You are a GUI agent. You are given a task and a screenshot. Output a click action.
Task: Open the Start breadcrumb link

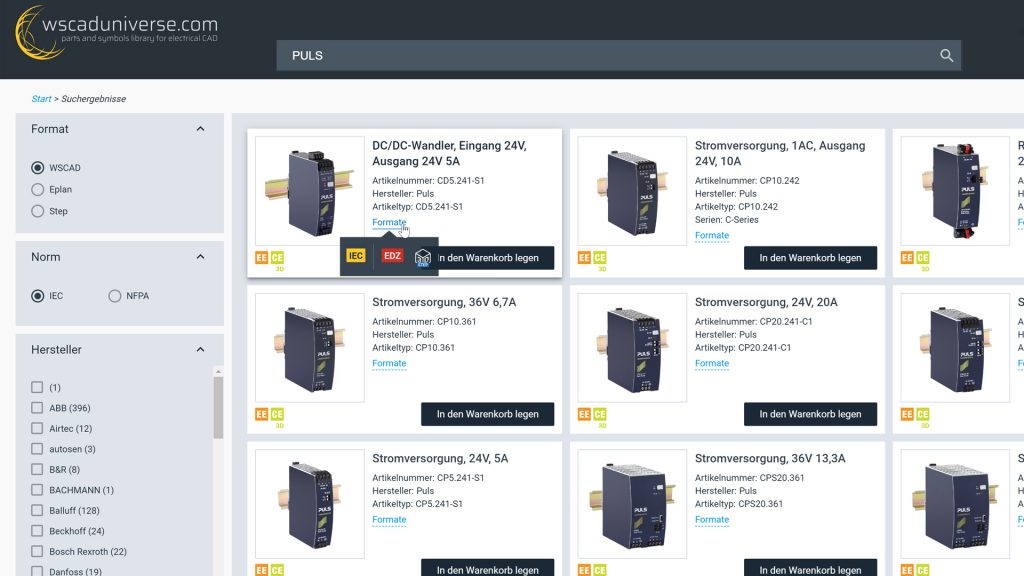40,98
